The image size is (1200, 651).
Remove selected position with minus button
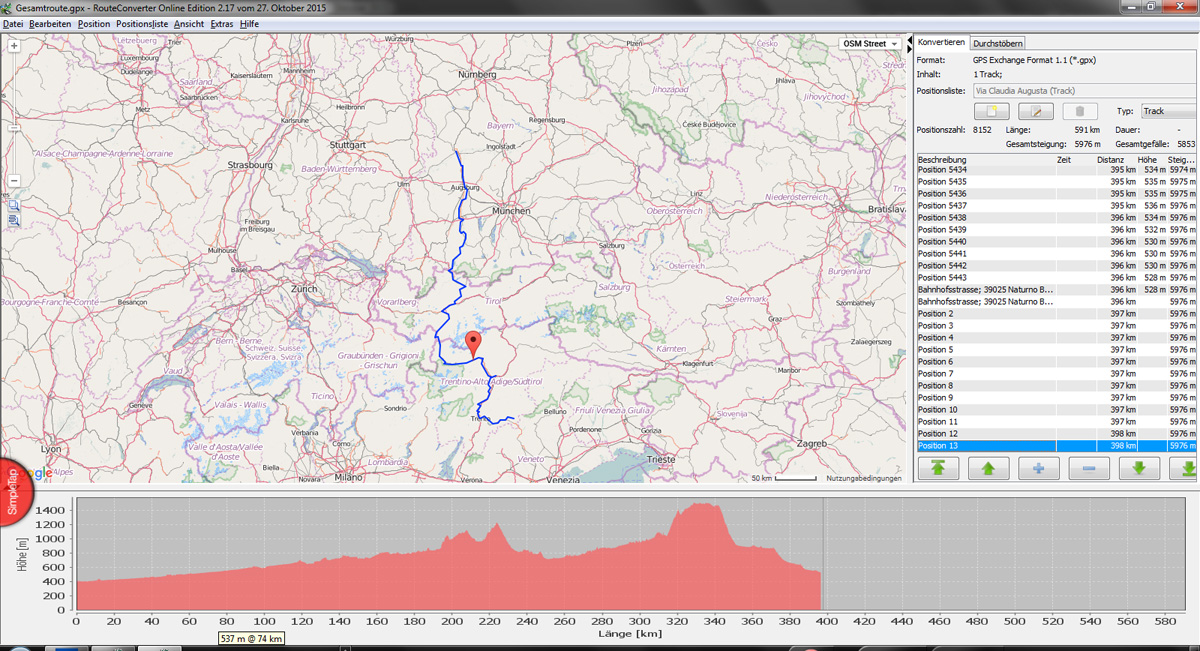(x=1089, y=467)
